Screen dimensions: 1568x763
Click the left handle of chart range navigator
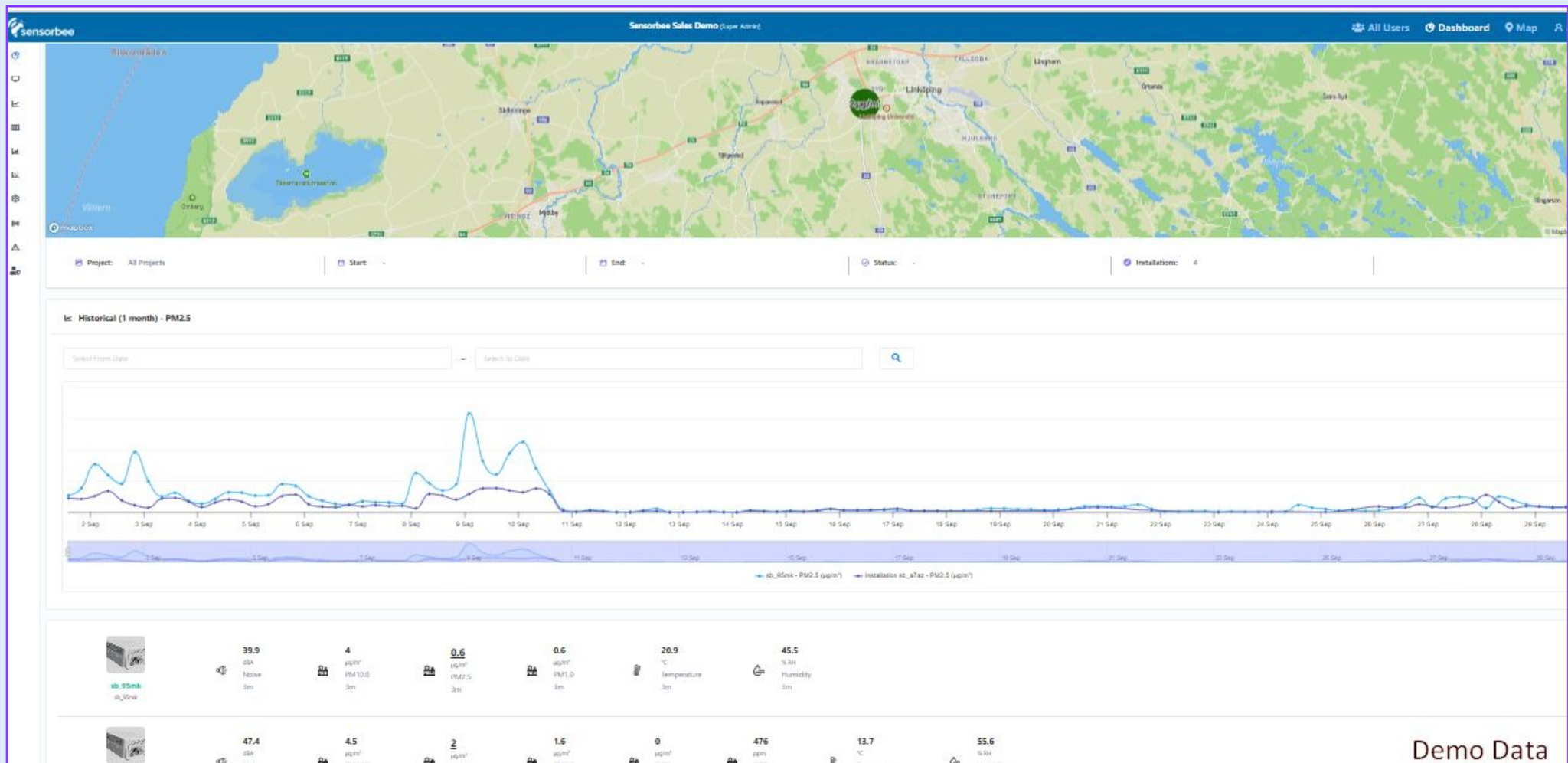pyautogui.click(x=68, y=552)
